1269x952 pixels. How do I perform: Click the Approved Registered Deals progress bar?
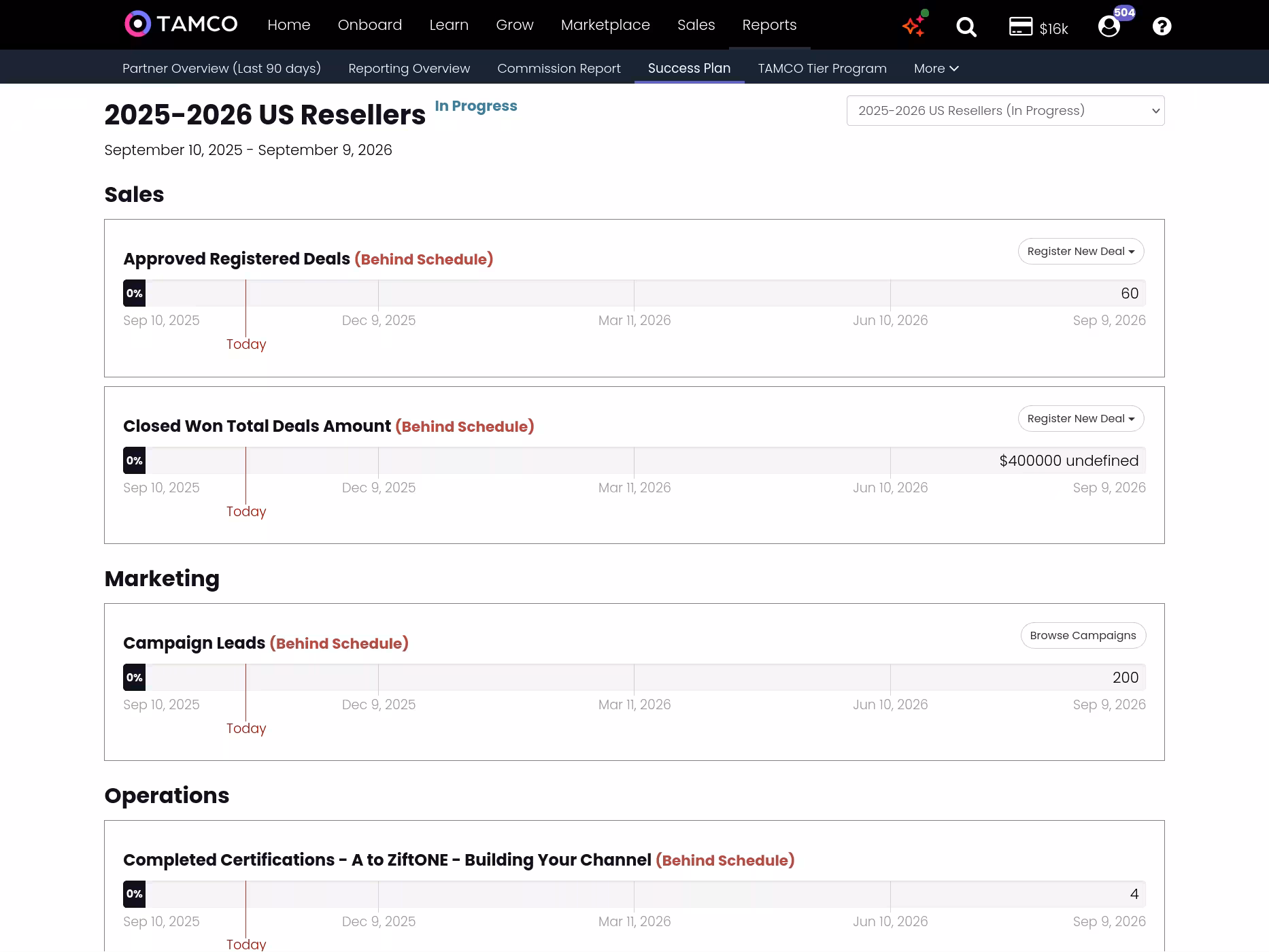(x=634, y=294)
